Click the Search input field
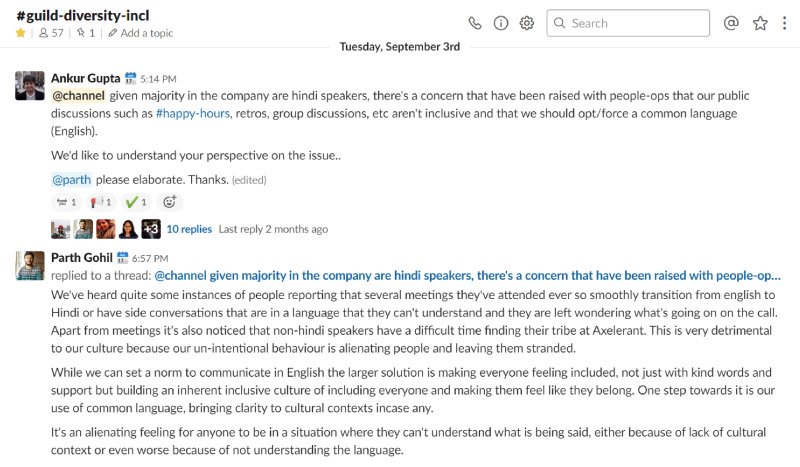800x467 pixels. [x=628, y=23]
